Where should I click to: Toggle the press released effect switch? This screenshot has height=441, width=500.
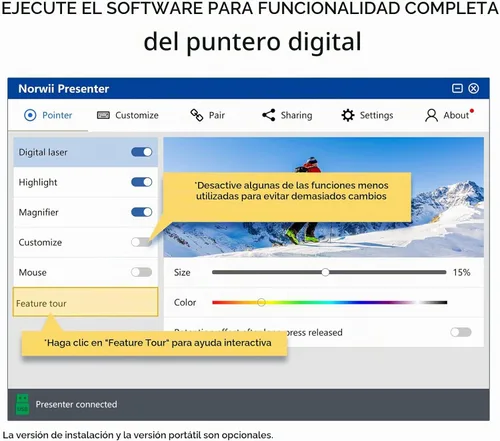461,332
